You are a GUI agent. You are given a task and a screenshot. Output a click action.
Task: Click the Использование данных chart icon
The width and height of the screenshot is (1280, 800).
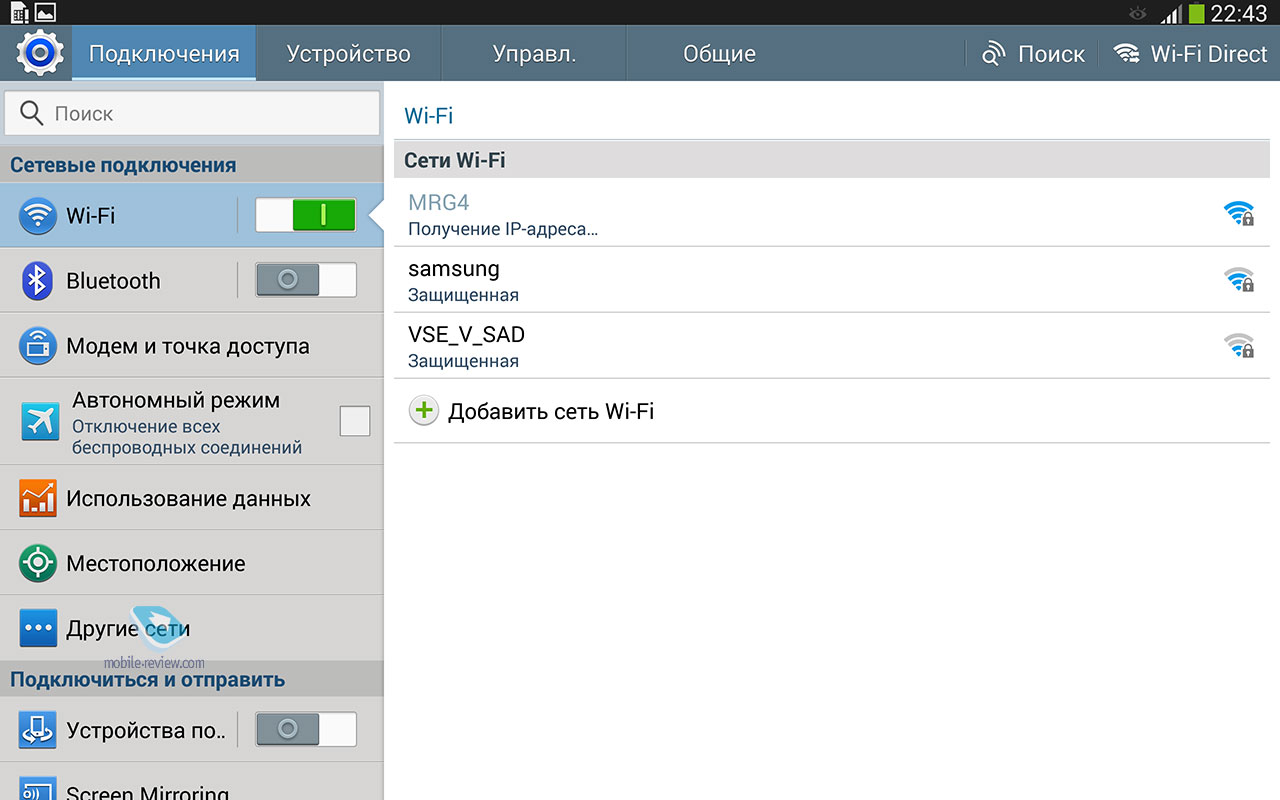point(38,498)
